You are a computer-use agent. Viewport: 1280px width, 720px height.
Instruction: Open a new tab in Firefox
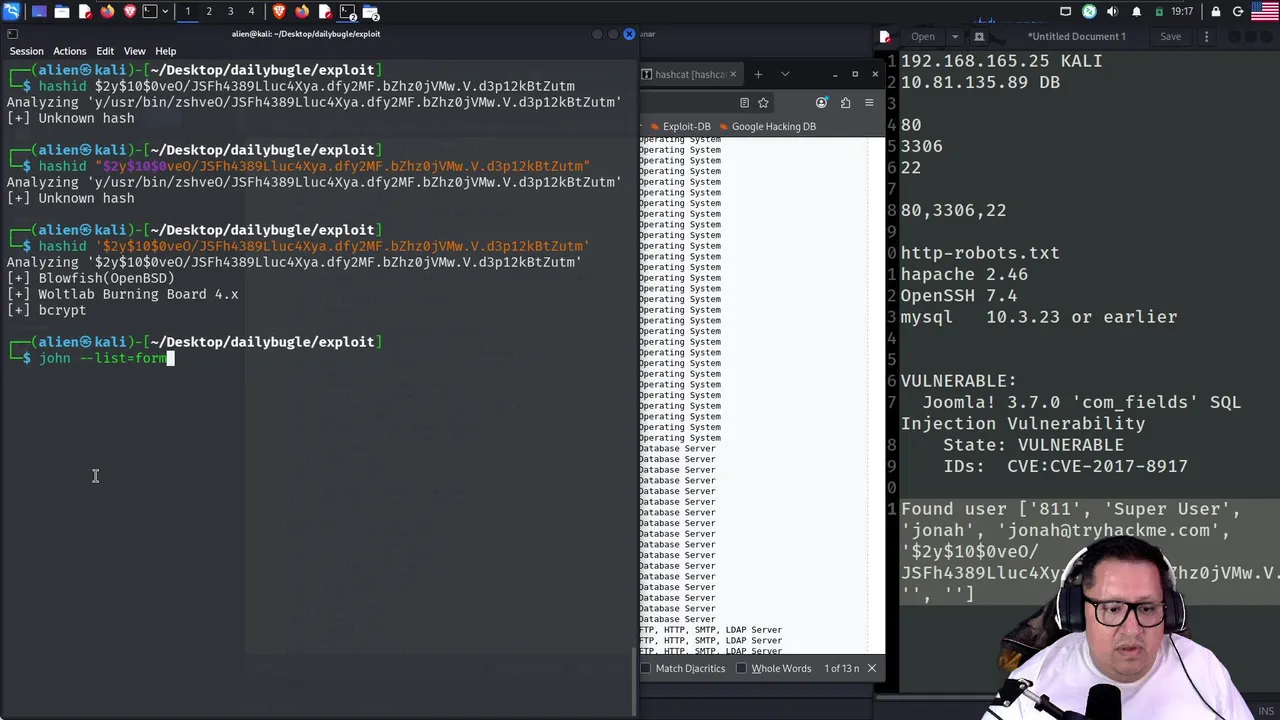(758, 74)
